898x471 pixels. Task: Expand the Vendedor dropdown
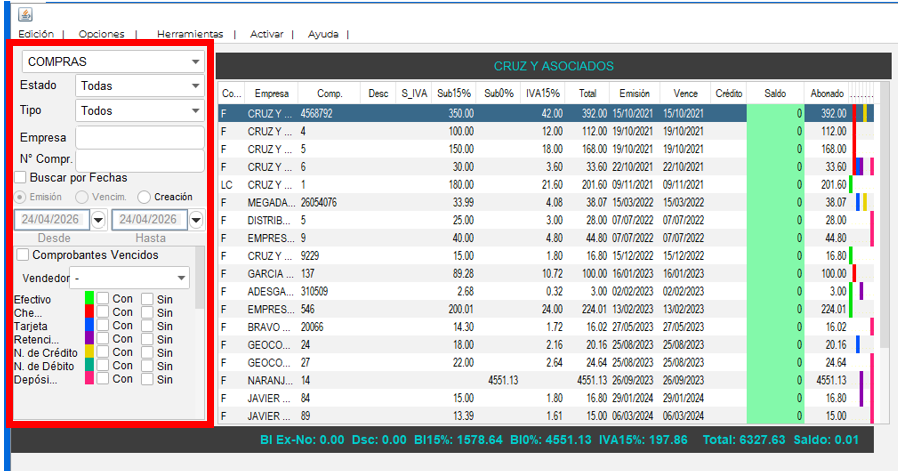click(129, 278)
